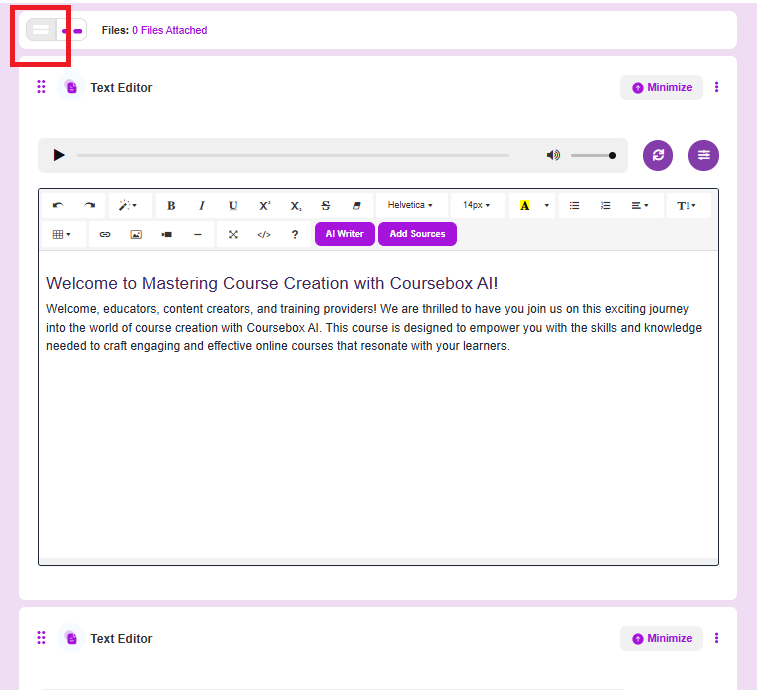
Task: Switch to code view
Action: [x=264, y=234]
